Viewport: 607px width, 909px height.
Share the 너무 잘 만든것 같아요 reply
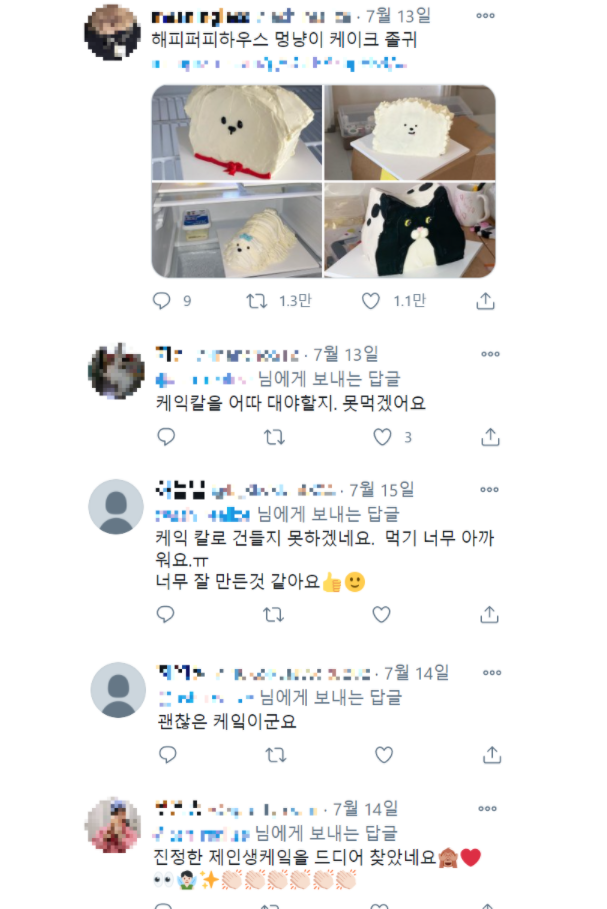point(489,614)
